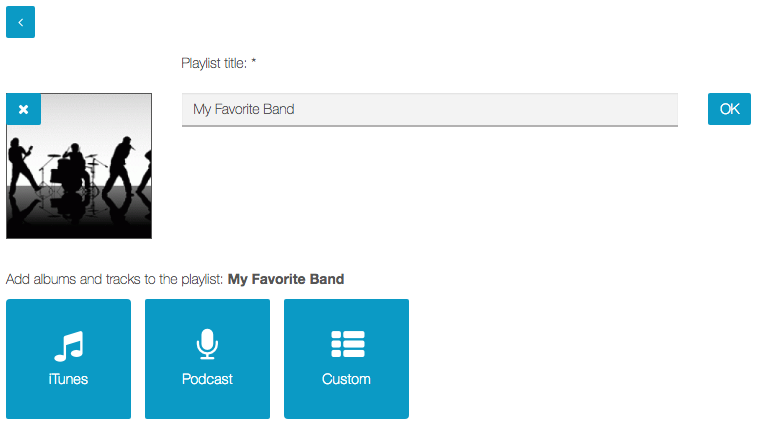The height and width of the screenshot is (427, 780).
Task: Click the music note icon for iTunes
Action: 68,346
